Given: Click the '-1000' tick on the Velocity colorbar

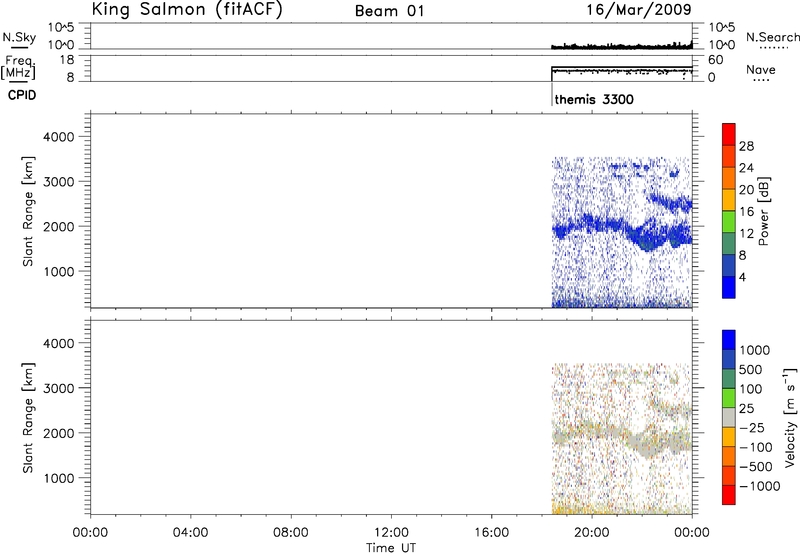Looking at the screenshot, I should click(759, 486).
